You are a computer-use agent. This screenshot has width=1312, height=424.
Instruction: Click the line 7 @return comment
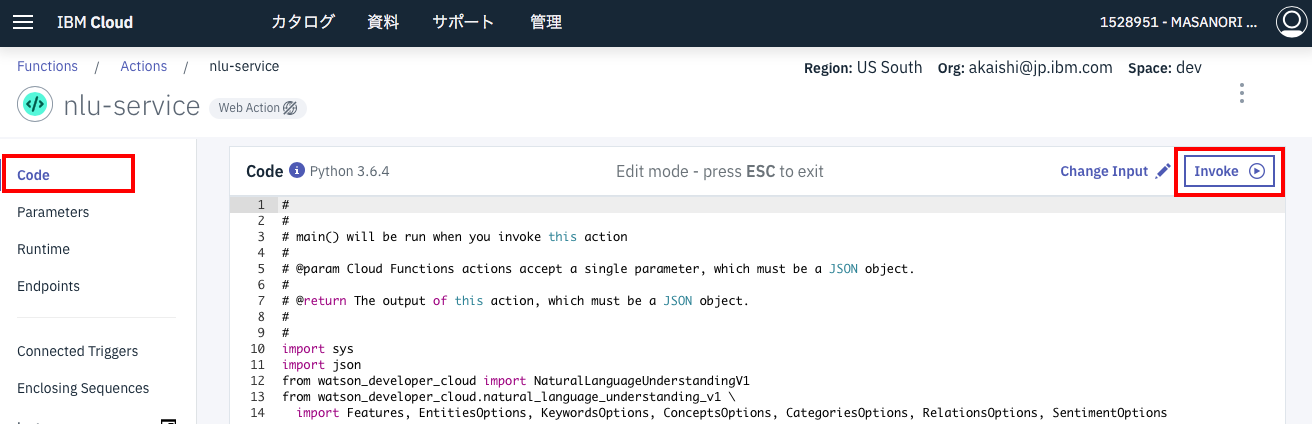(x=516, y=301)
